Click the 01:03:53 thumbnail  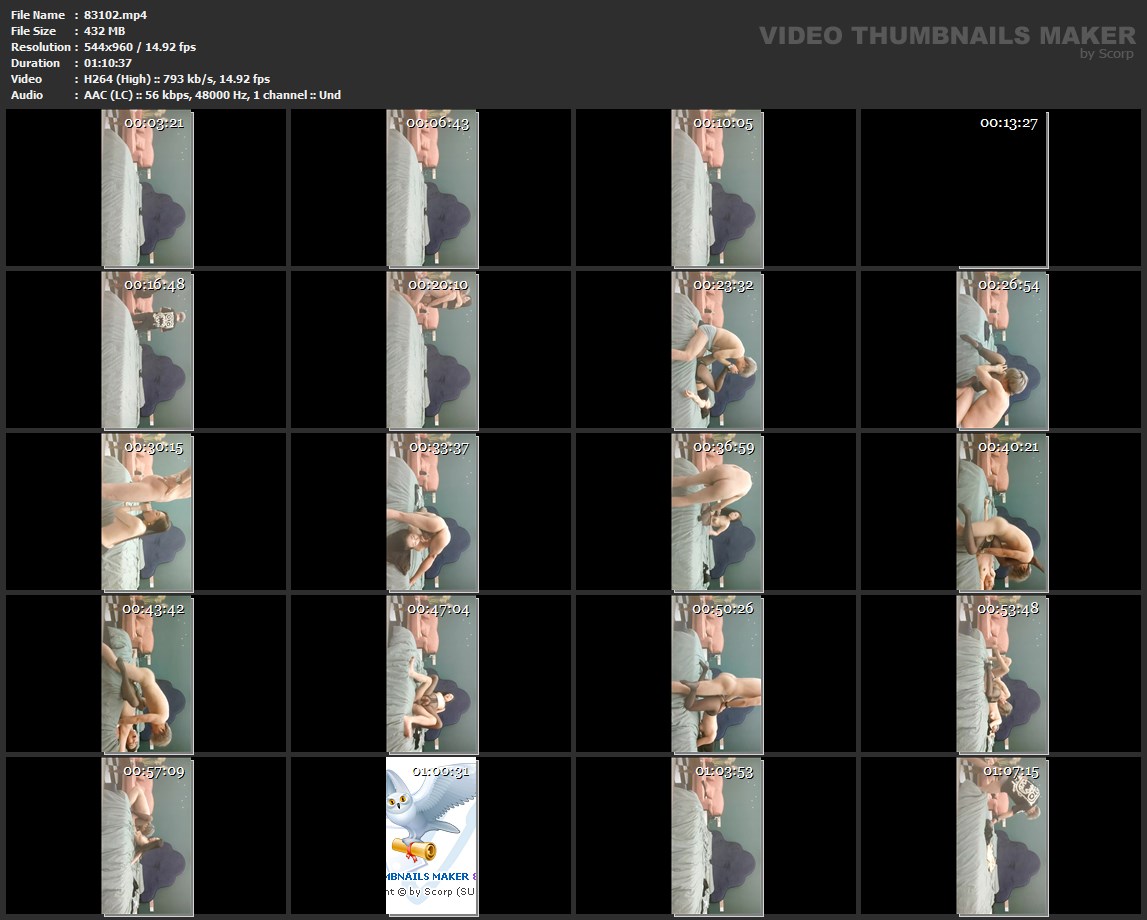pyautogui.click(x=717, y=836)
